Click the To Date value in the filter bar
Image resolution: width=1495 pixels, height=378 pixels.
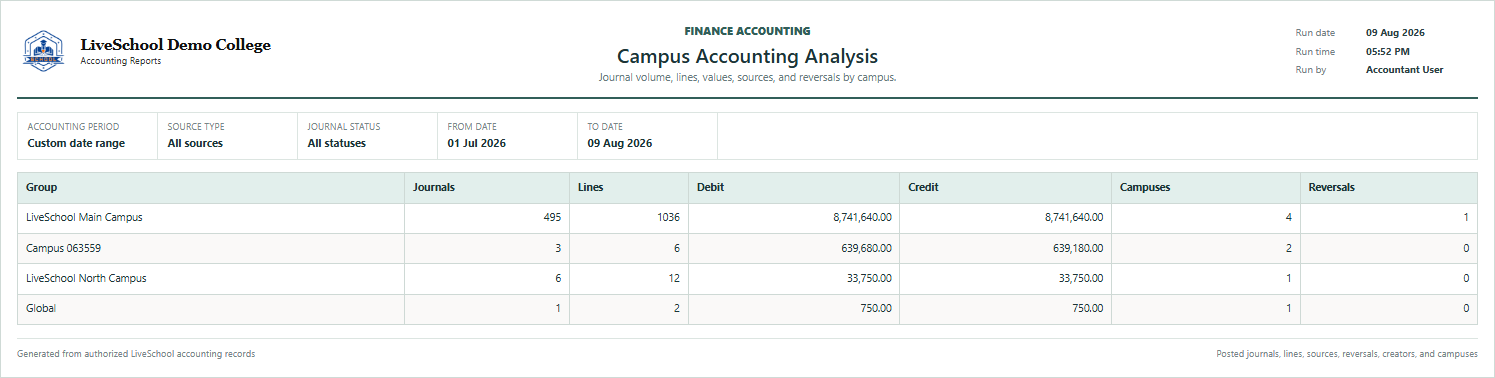point(620,143)
